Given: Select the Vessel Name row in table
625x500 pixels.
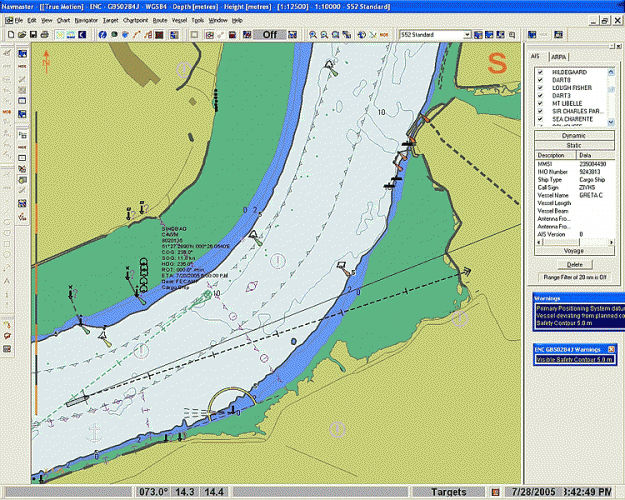Looking at the screenshot, I should (x=555, y=196).
